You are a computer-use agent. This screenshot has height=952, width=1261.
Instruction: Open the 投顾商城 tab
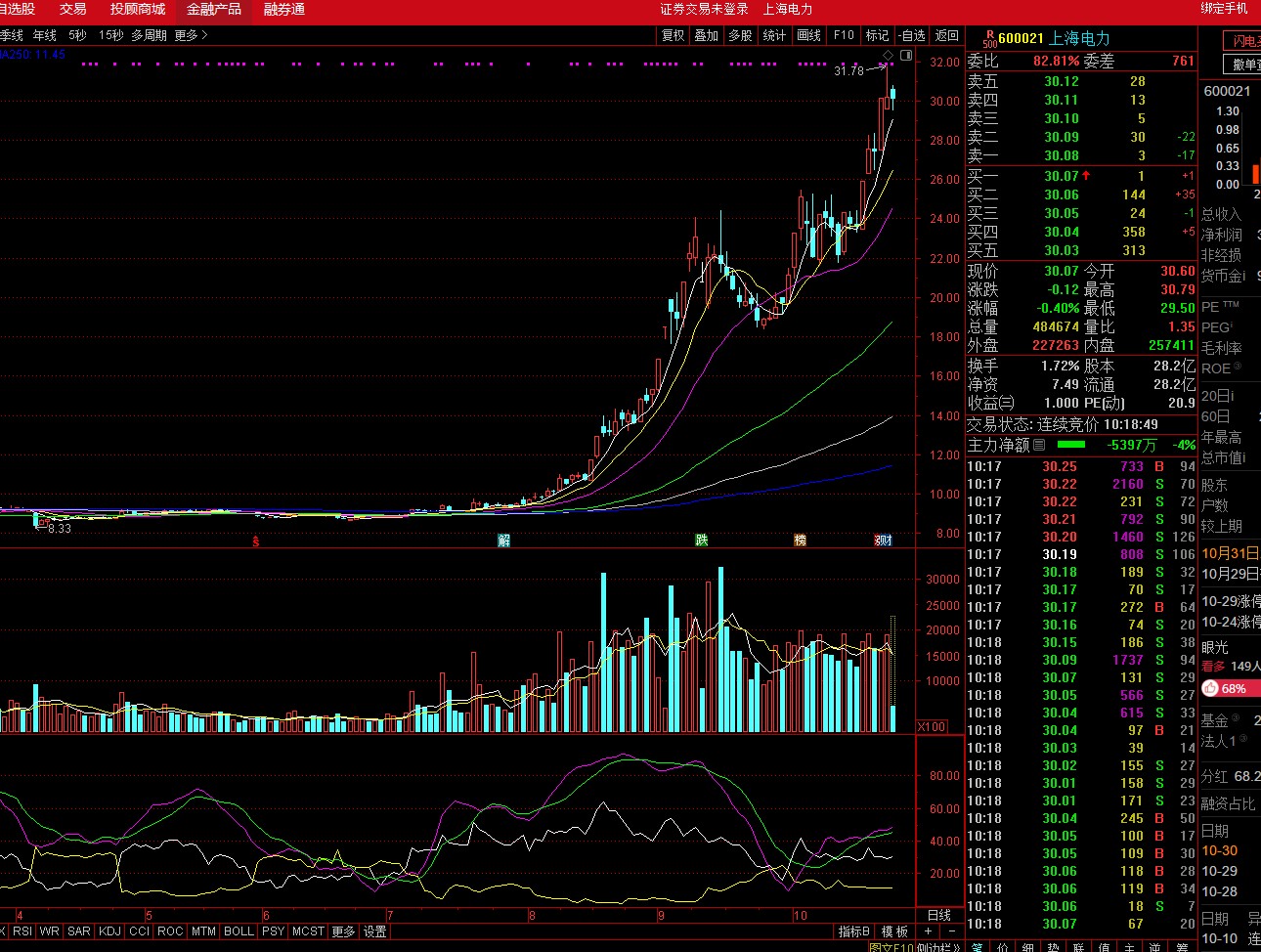tap(138, 10)
